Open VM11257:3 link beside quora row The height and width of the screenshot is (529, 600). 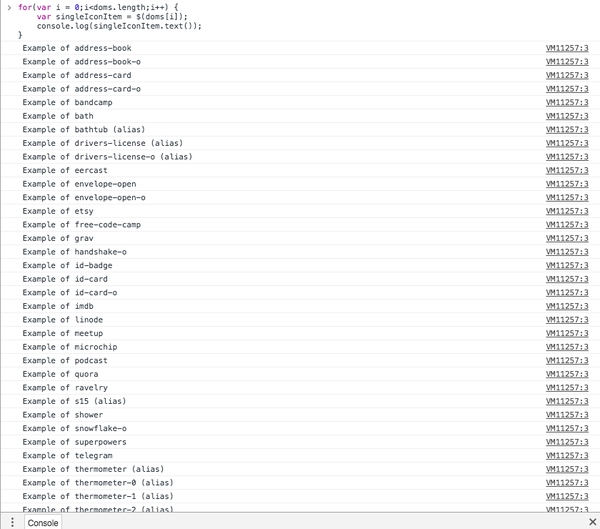click(x=567, y=374)
